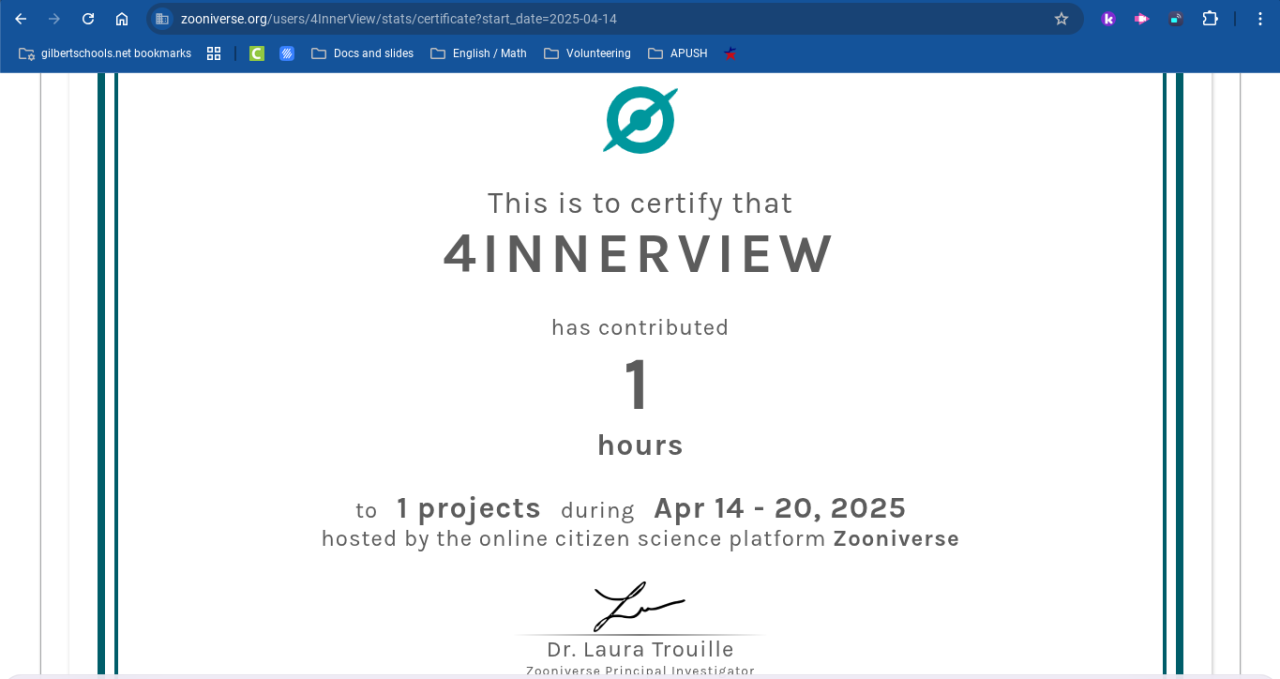Open the Extensions puzzle menu

click(1210, 19)
